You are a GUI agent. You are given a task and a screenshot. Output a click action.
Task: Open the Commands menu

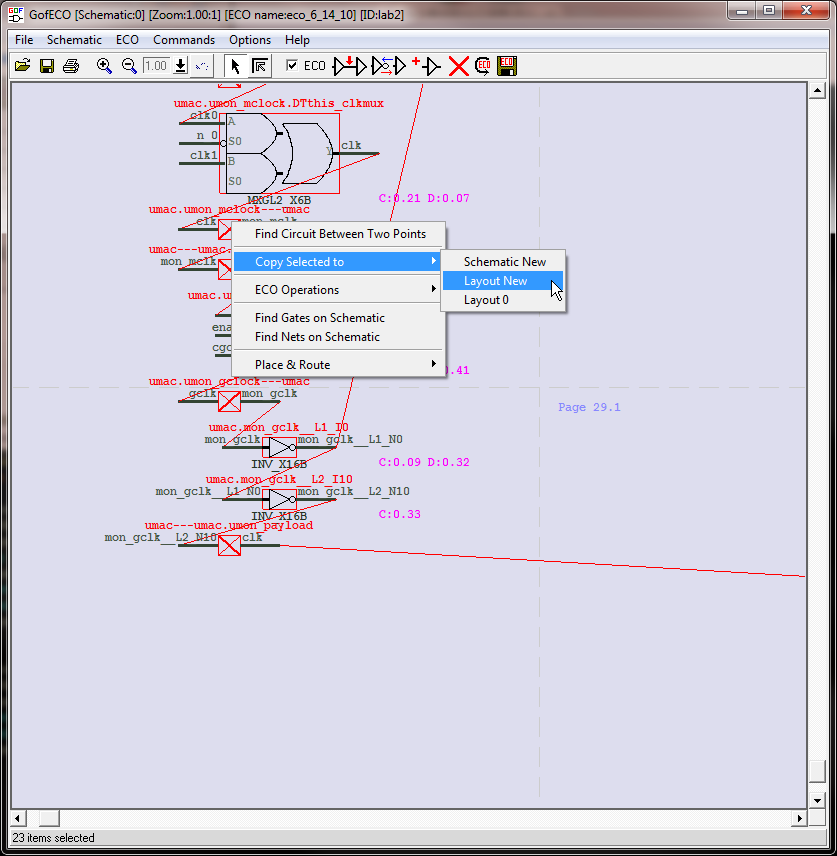(x=183, y=40)
